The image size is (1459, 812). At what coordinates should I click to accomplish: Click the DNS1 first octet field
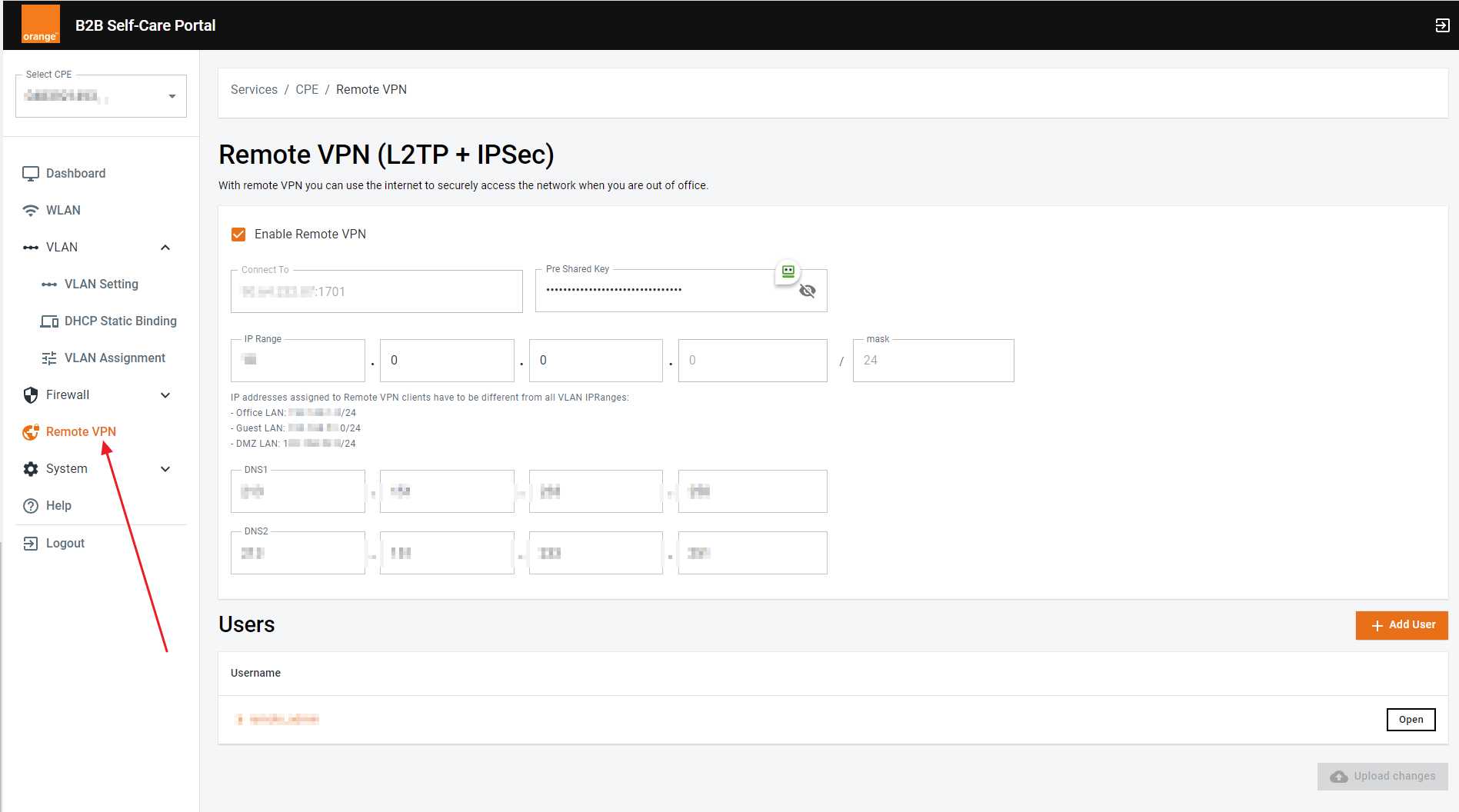[x=298, y=491]
